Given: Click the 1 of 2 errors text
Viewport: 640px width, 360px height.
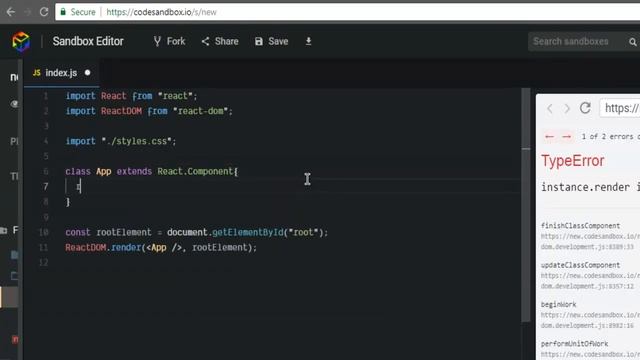Looking at the screenshot, I should pos(611,136).
